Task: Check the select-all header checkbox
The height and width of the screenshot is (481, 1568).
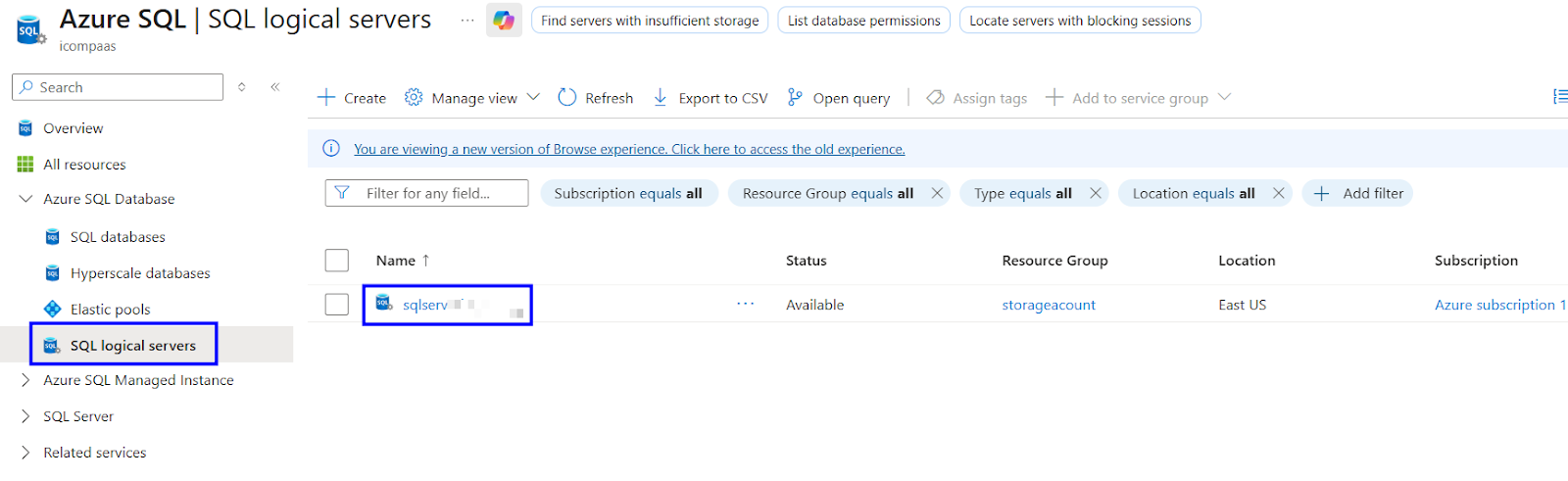Action: click(x=337, y=260)
